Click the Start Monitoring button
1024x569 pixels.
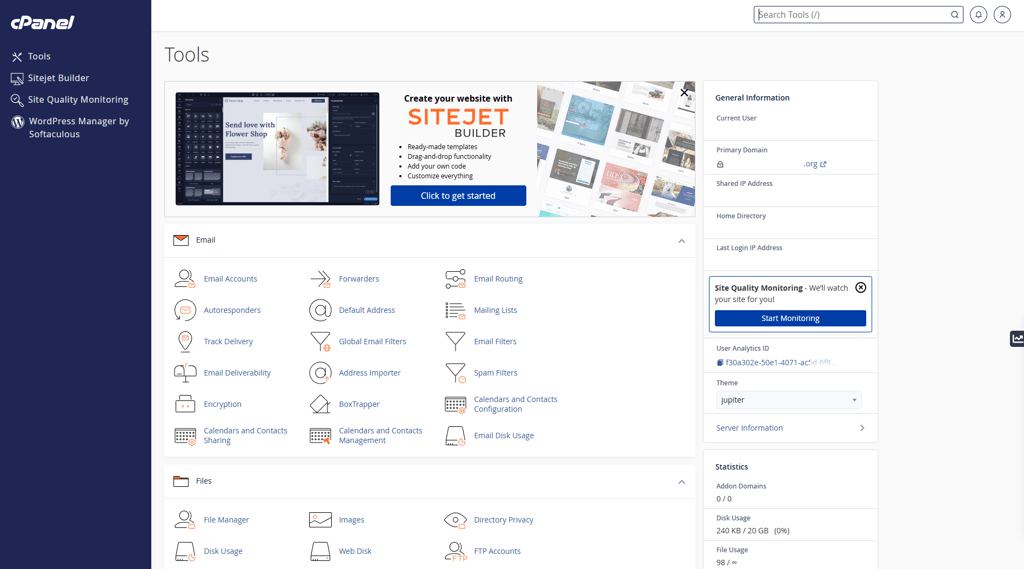790,318
